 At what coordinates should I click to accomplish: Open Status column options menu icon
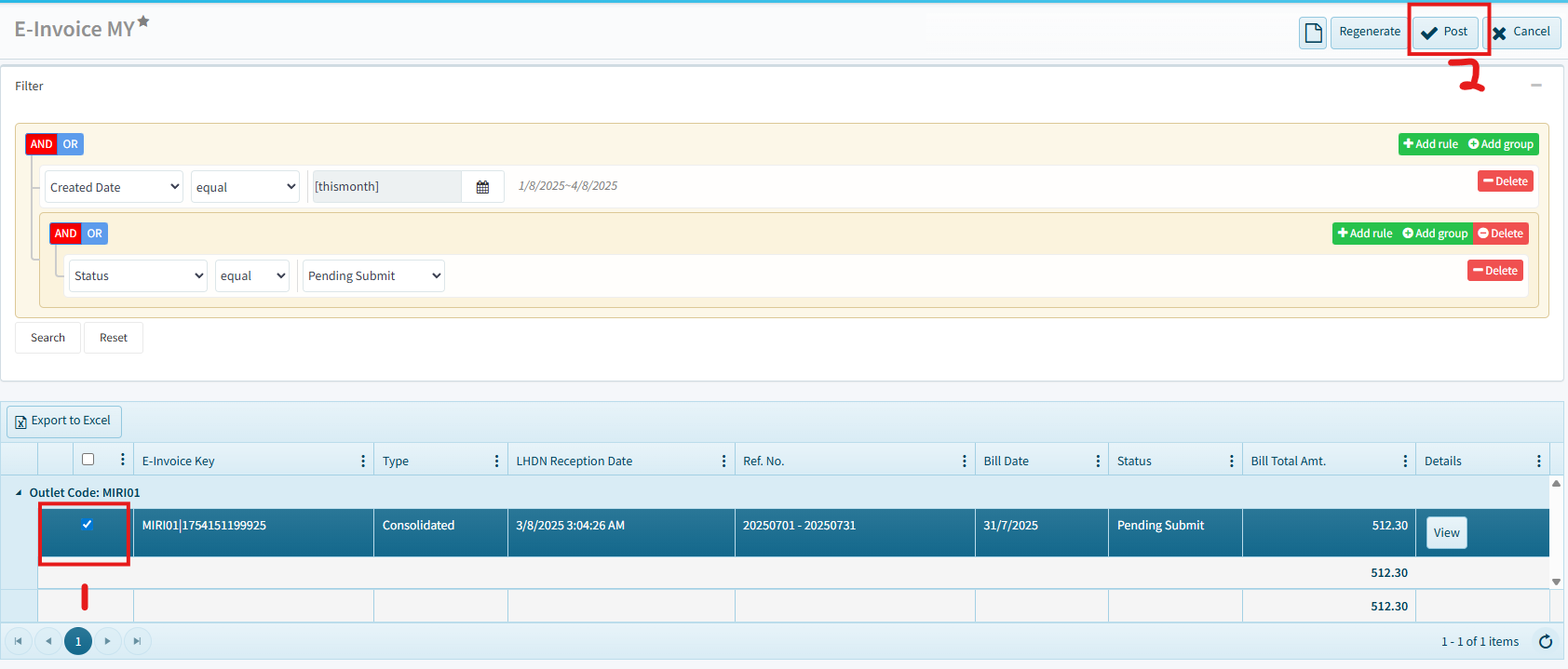(x=1231, y=462)
